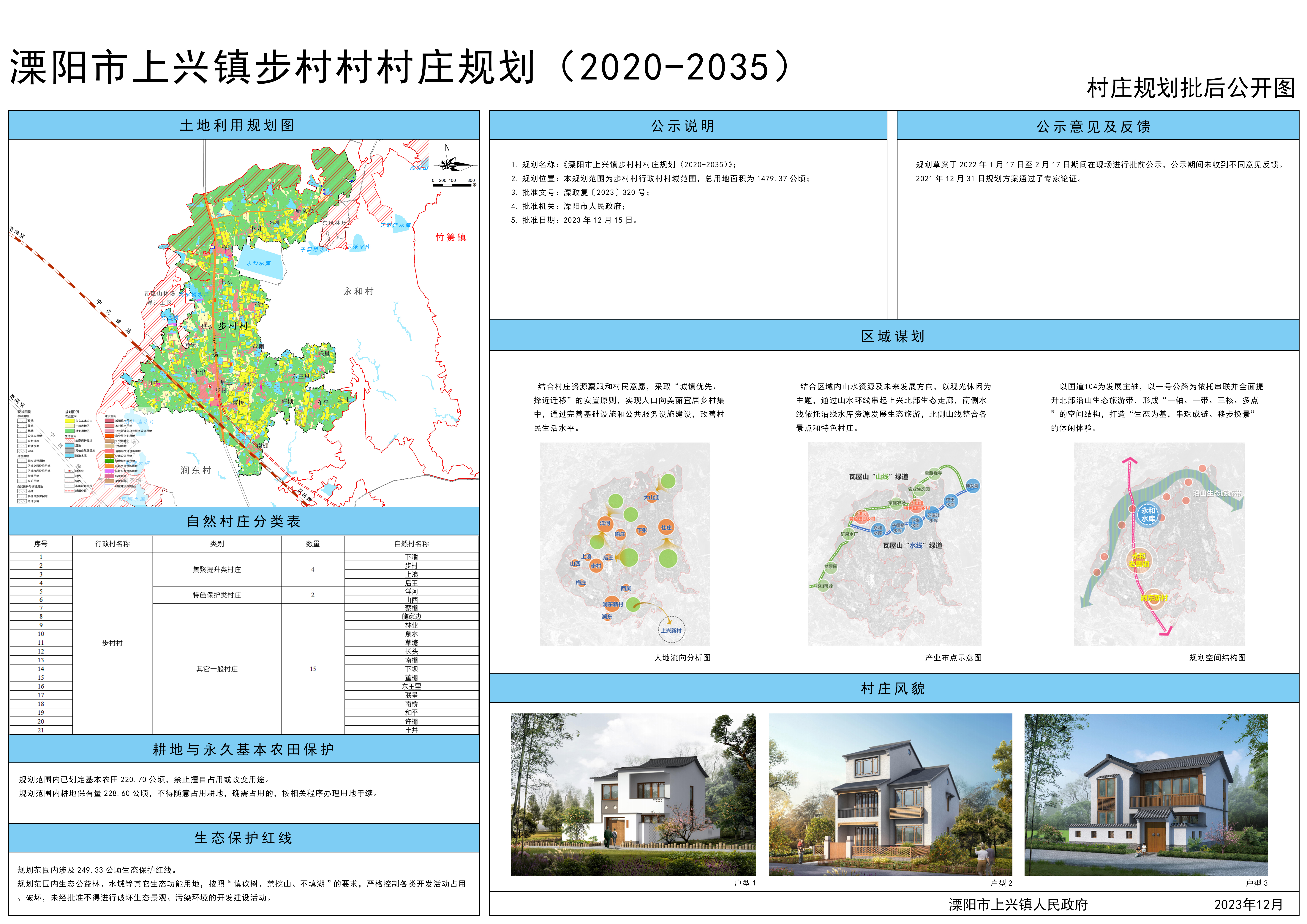
Task: Click the 步村村 cell in the table
Action: (113, 643)
